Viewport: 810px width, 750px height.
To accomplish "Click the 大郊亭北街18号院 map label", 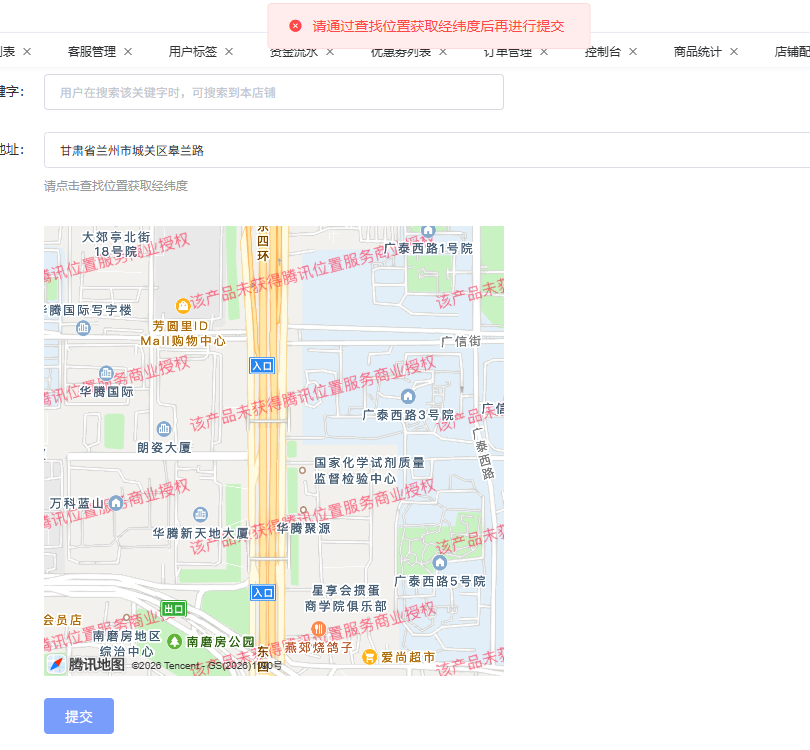I will click(x=116, y=244).
